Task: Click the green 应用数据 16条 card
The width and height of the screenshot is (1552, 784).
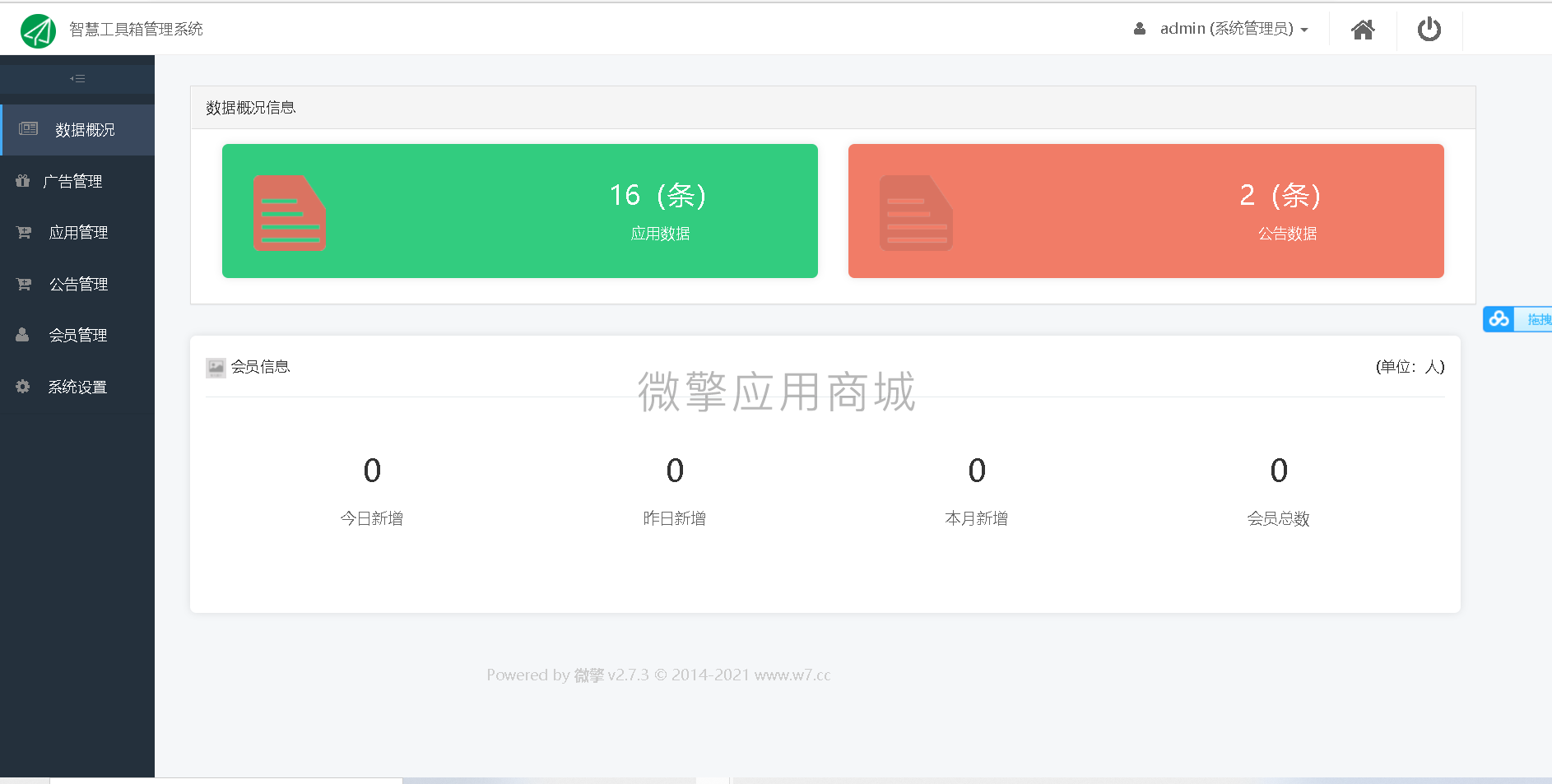Action: coord(519,211)
